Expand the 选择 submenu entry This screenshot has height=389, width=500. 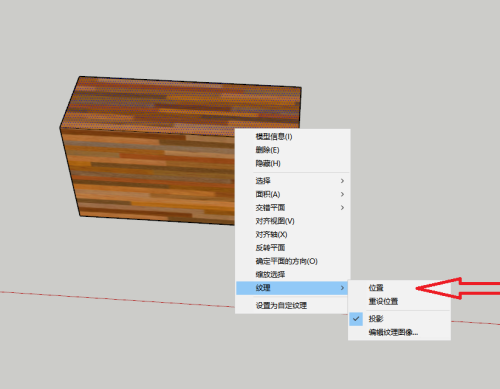coord(293,181)
